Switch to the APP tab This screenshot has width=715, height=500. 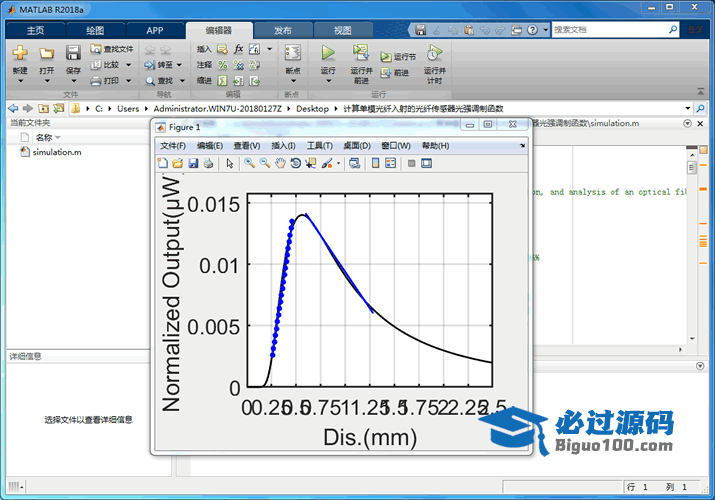[155, 31]
